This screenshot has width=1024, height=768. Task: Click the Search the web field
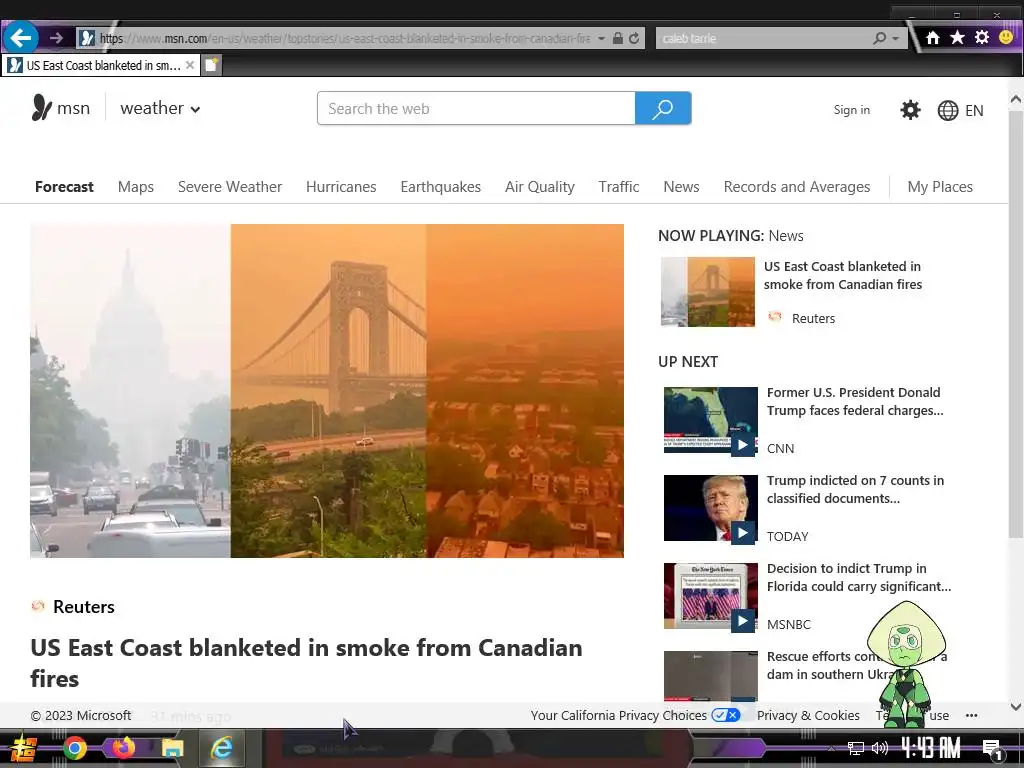pyautogui.click(x=476, y=108)
